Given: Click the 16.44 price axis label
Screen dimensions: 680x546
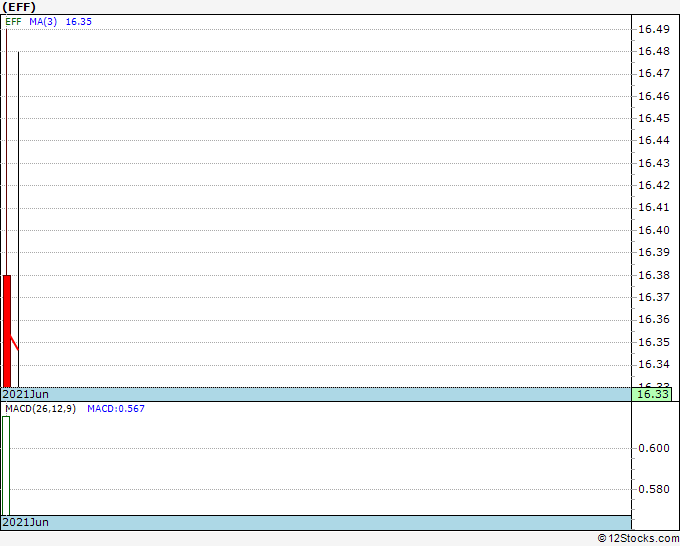Looking at the screenshot, I should click(654, 141).
